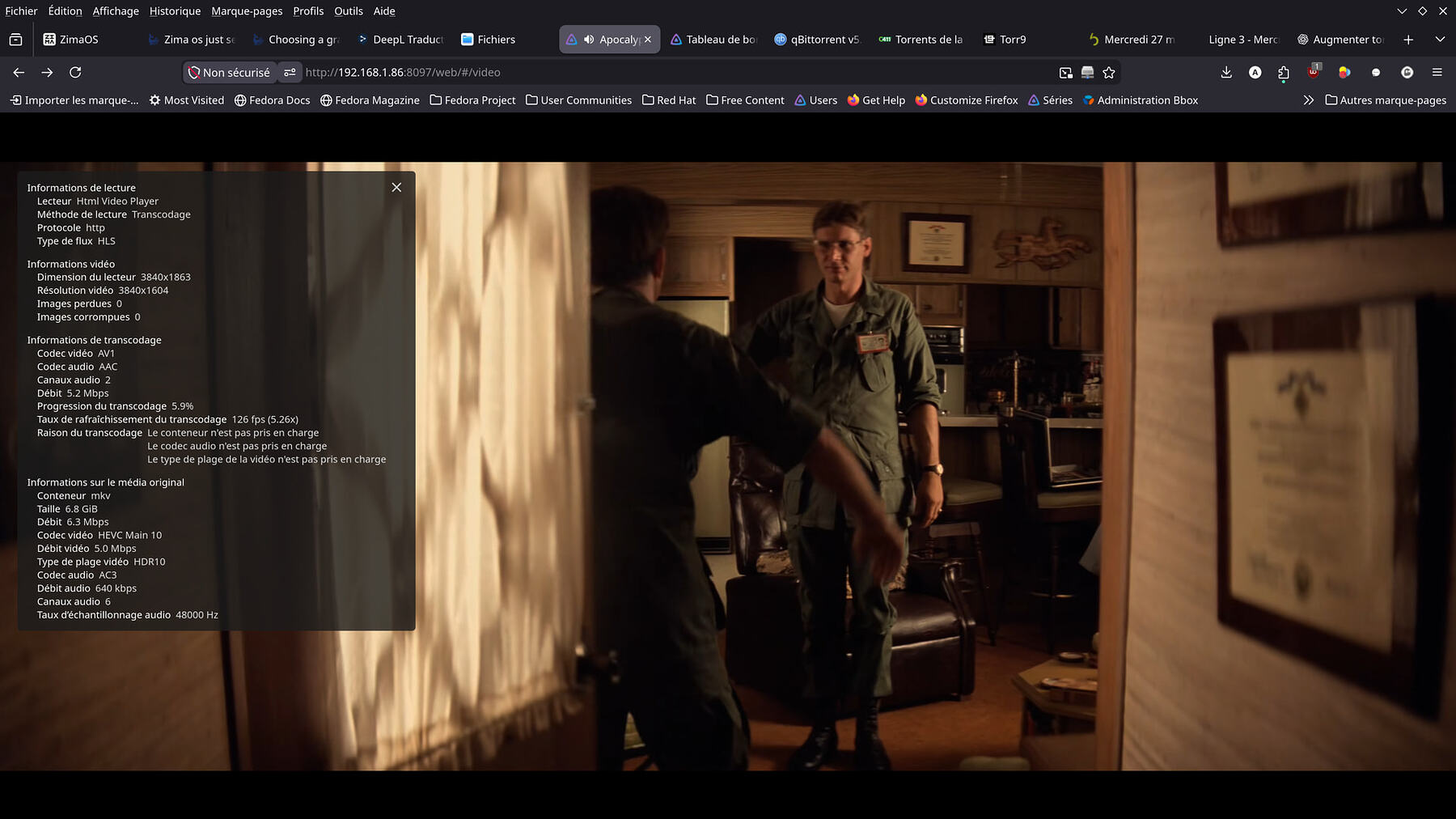Open the Marque-pages menu
The image size is (1456, 819).
click(x=247, y=11)
